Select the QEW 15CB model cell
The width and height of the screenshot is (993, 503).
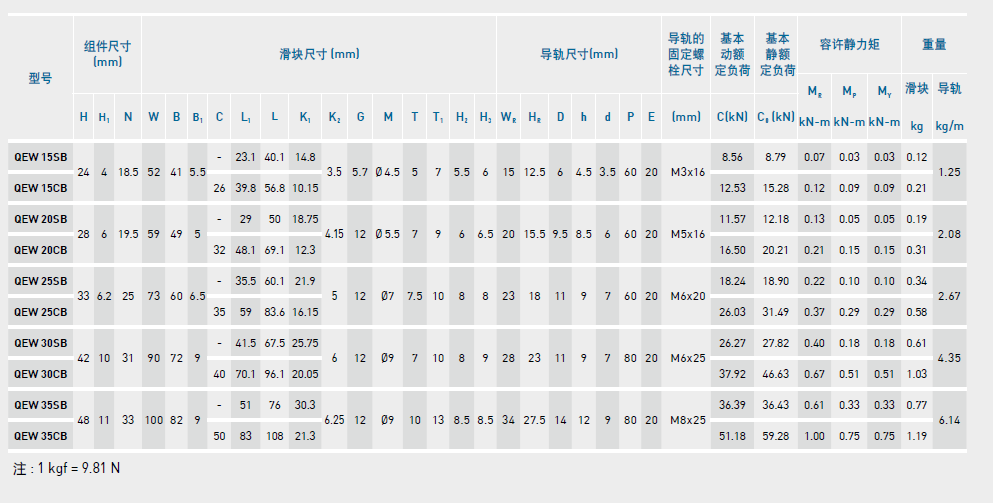41,187
